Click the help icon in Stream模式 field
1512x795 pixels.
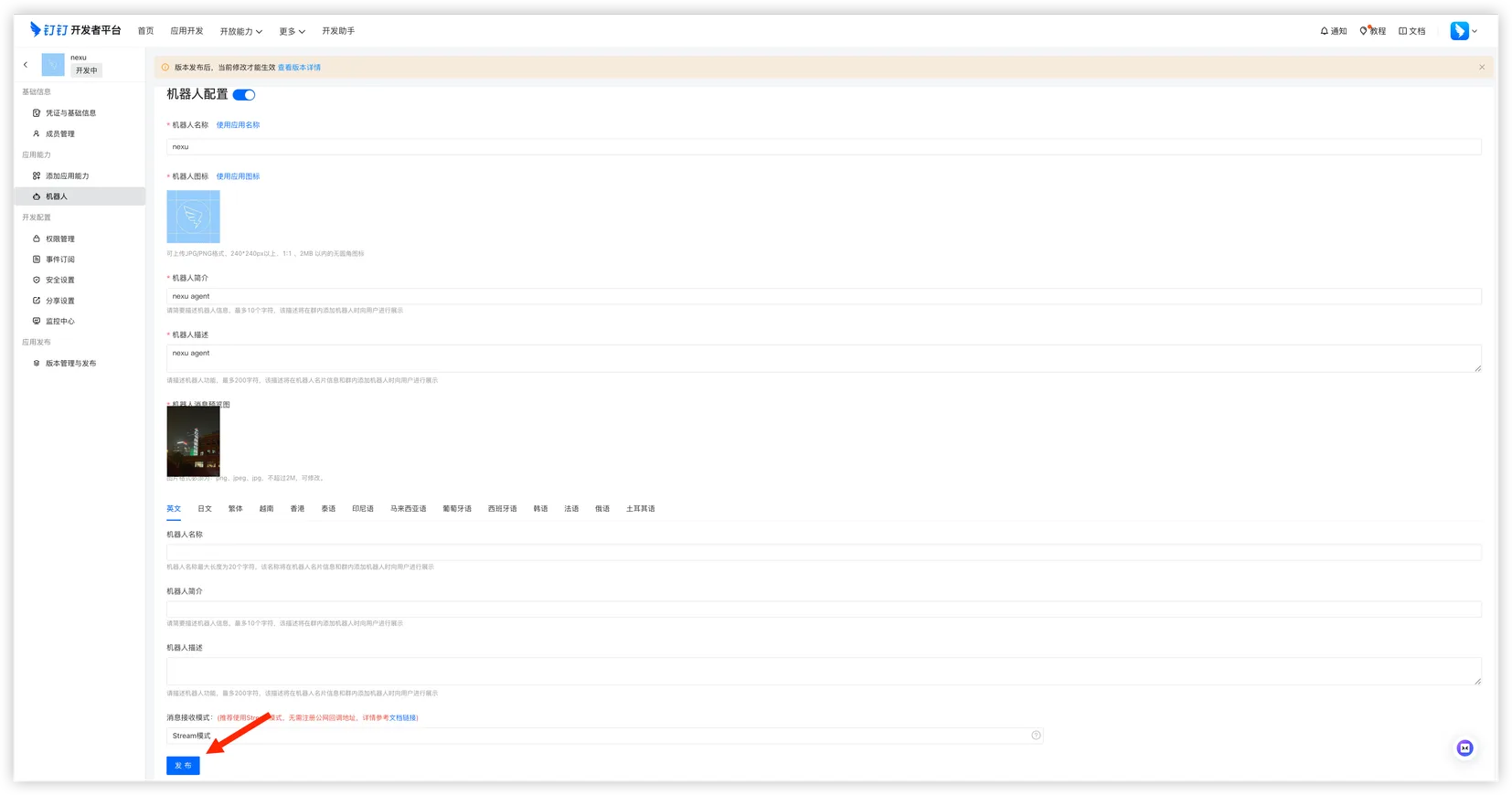click(1036, 736)
